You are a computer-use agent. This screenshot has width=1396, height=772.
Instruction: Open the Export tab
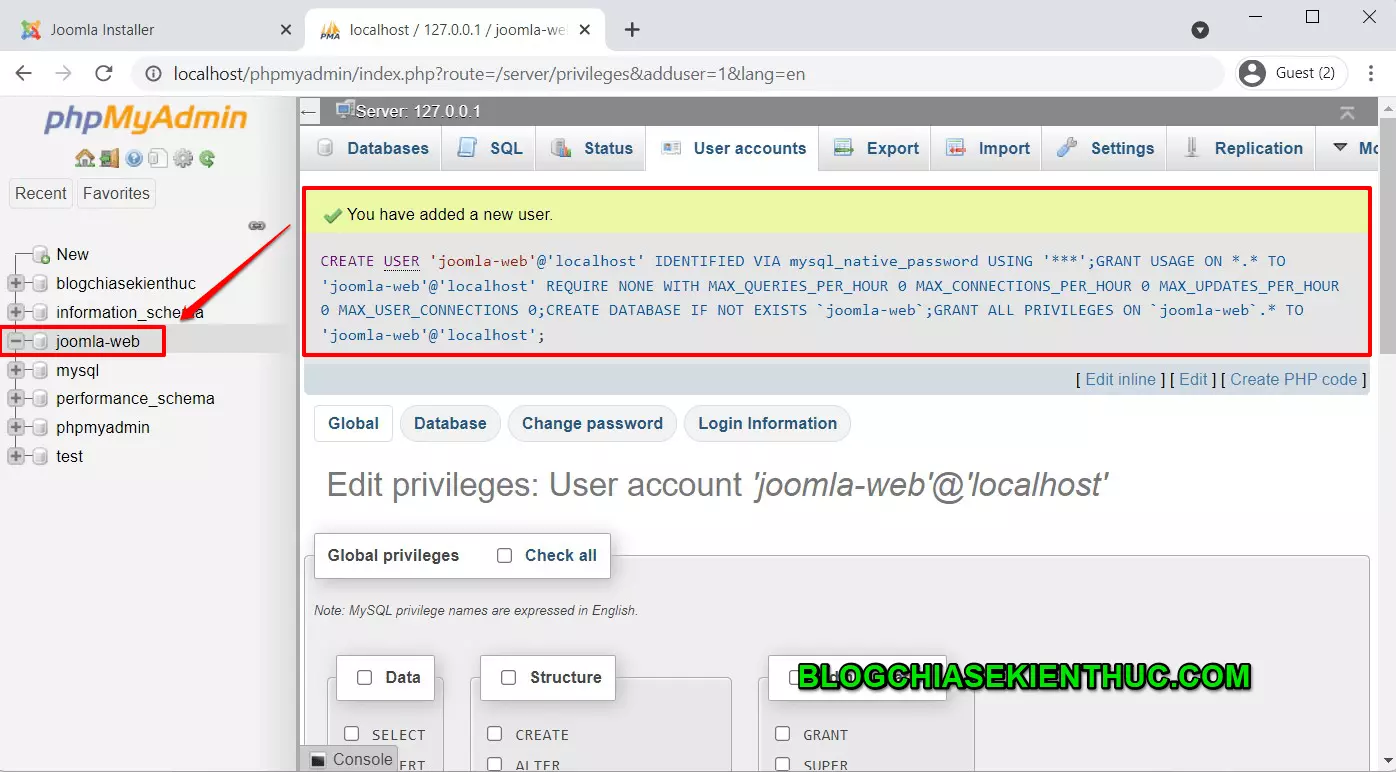click(x=876, y=148)
